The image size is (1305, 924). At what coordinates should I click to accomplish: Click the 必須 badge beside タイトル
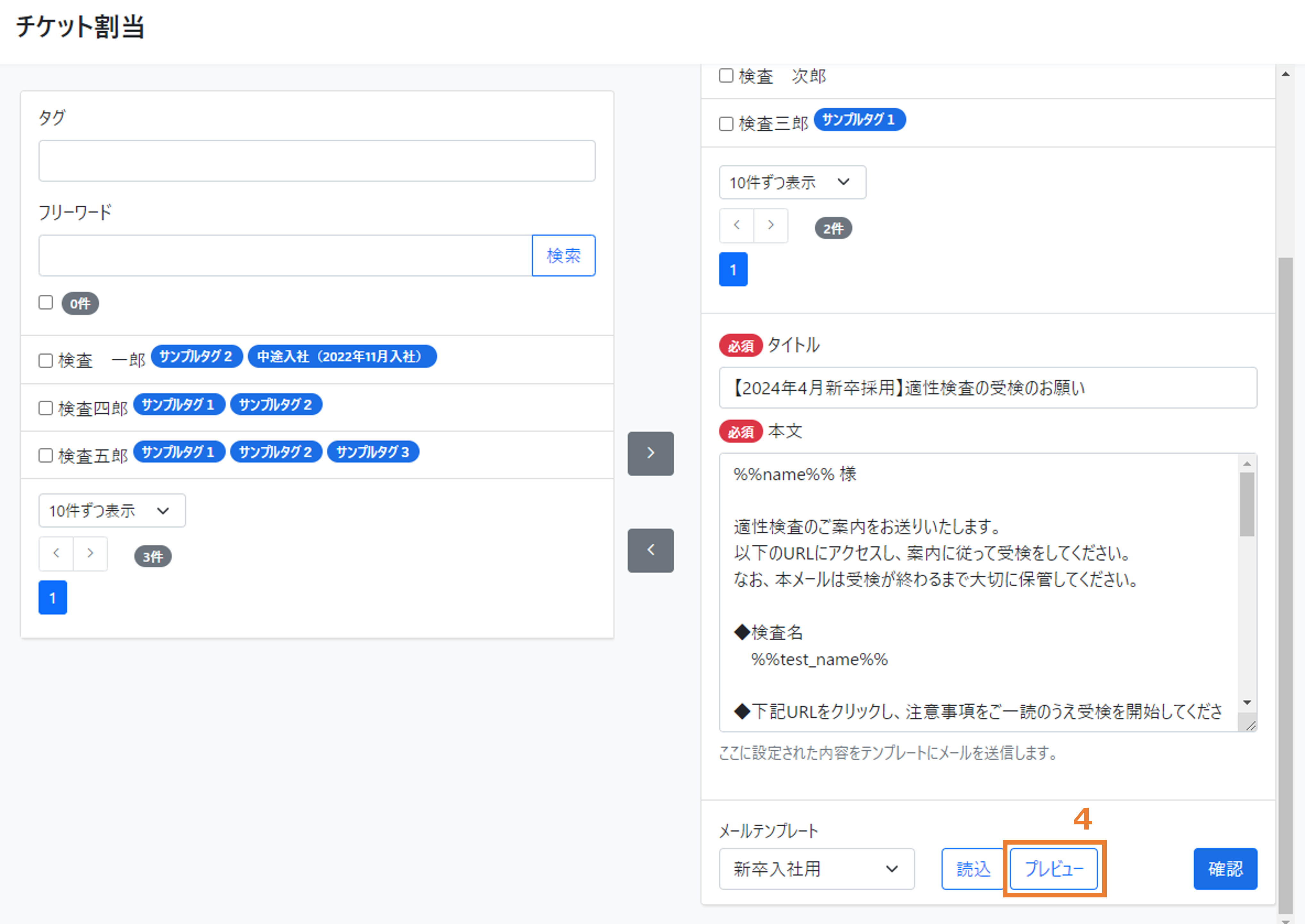click(x=741, y=345)
